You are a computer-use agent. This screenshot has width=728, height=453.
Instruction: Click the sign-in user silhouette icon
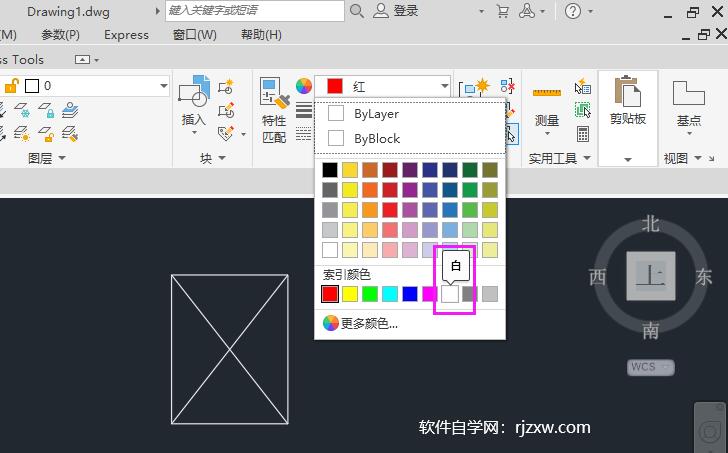(x=381, y=11)
